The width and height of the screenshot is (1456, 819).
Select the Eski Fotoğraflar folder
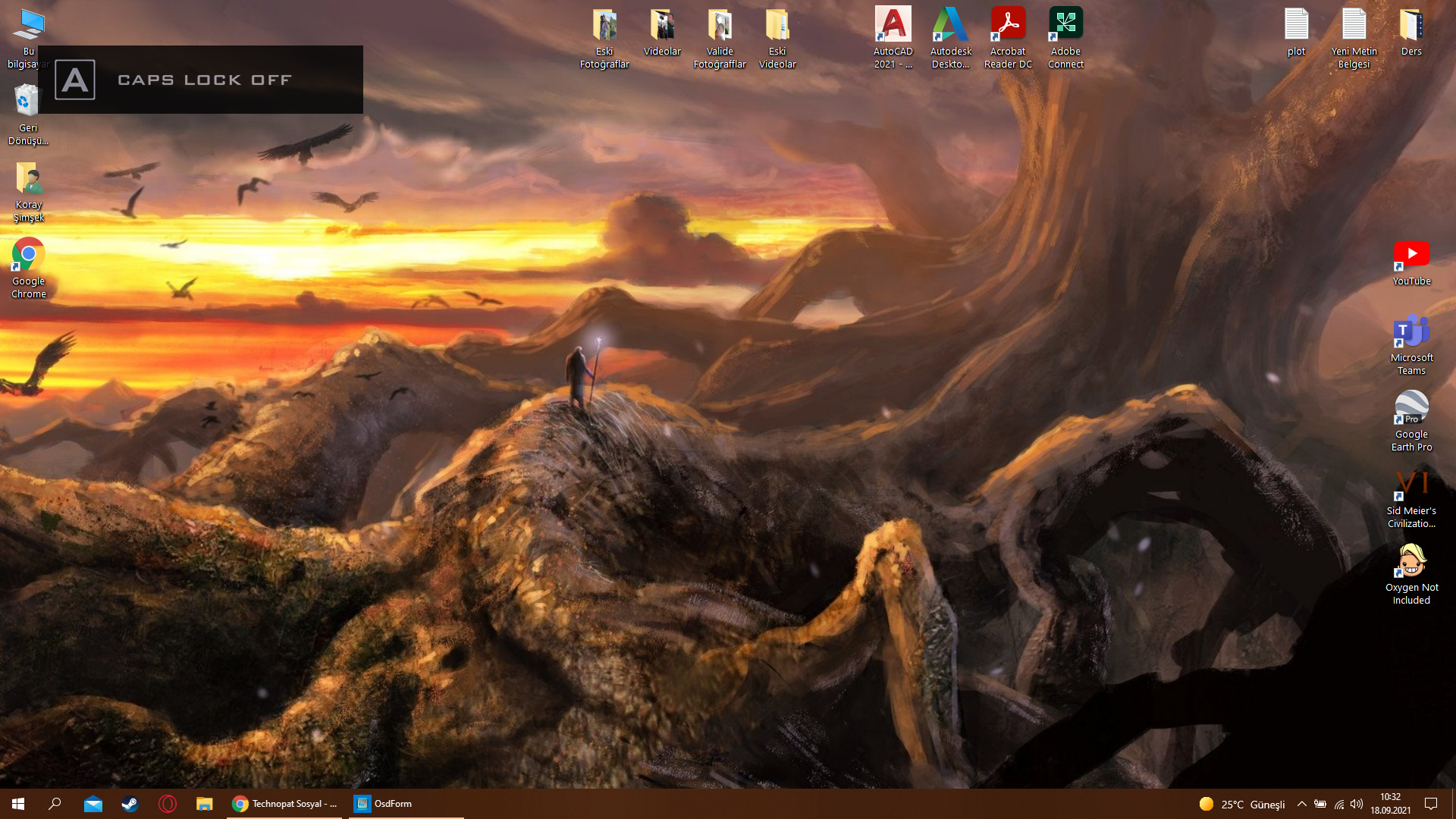(604, 27)
